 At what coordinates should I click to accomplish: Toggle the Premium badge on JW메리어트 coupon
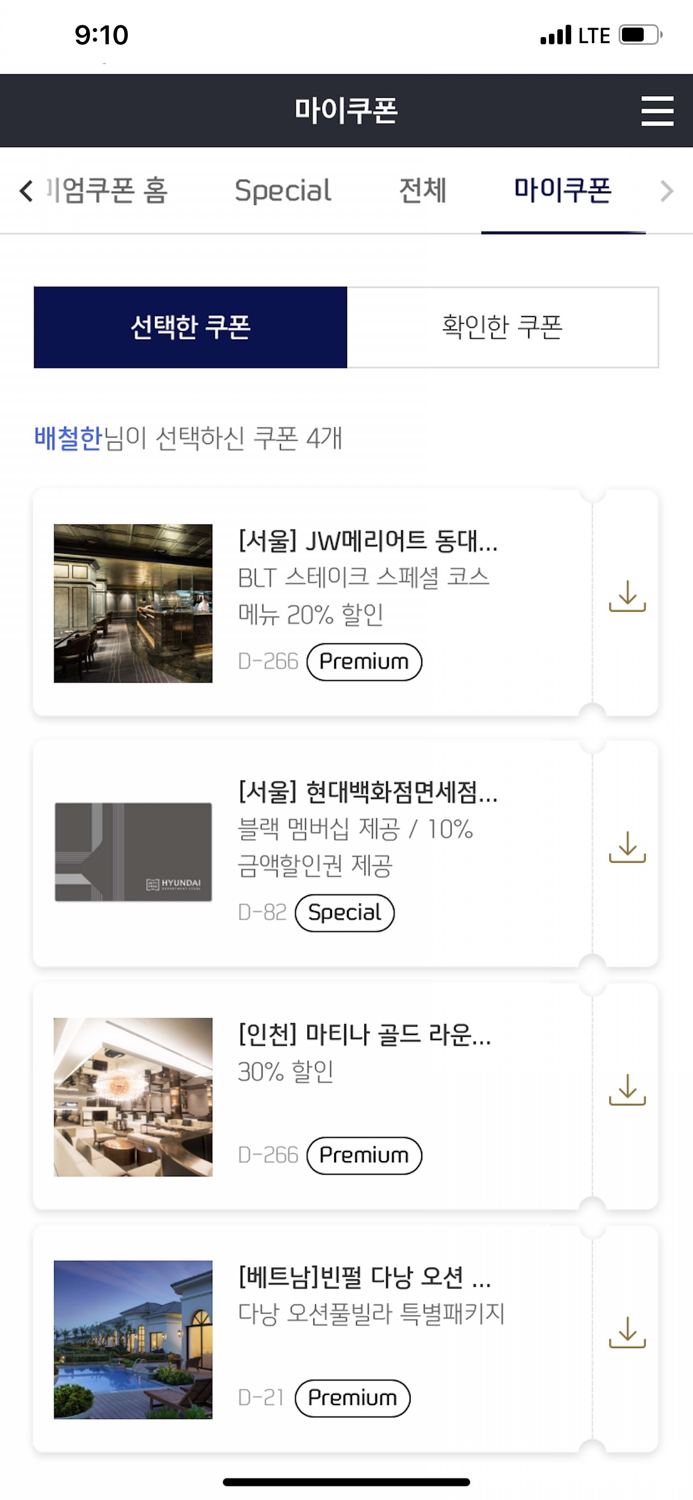[x=364, y=661]
